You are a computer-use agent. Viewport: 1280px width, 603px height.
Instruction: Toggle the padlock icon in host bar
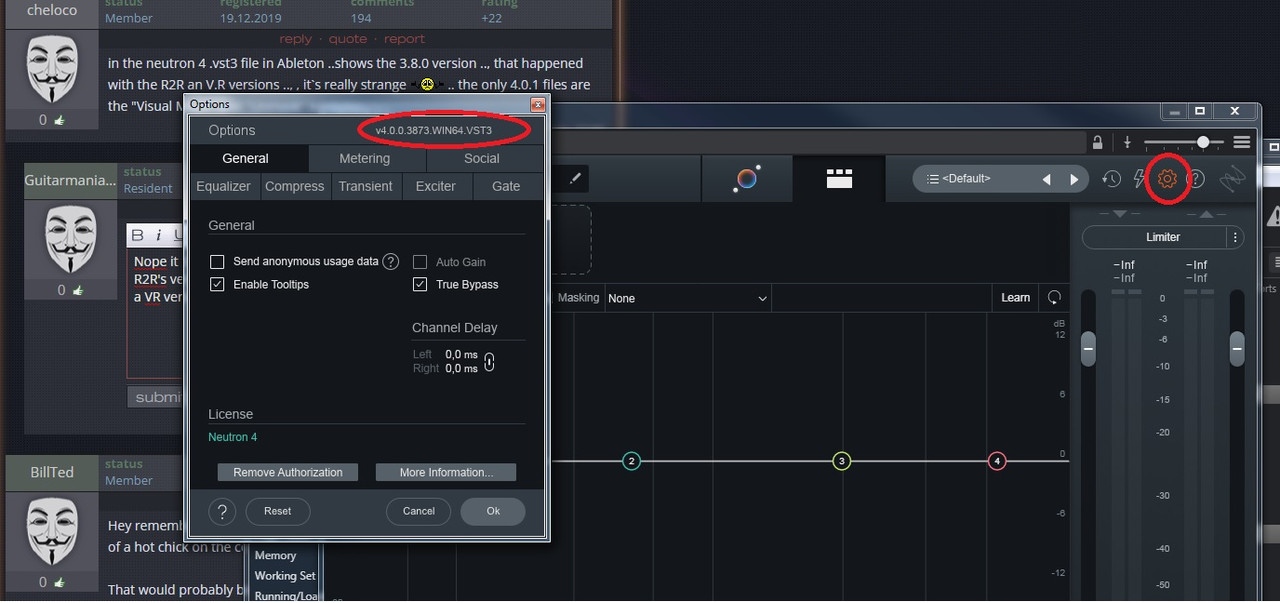[1098, 142]
